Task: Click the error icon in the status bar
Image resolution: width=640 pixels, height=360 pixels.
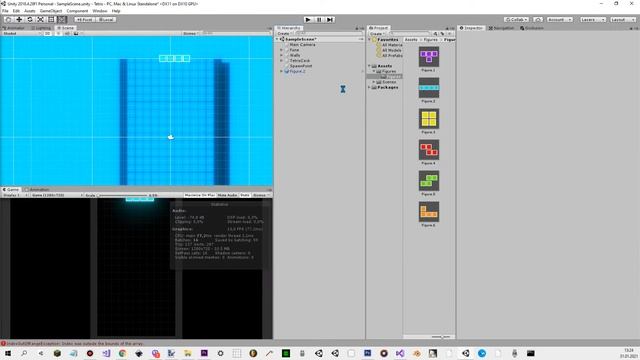Action: (3, 344)
